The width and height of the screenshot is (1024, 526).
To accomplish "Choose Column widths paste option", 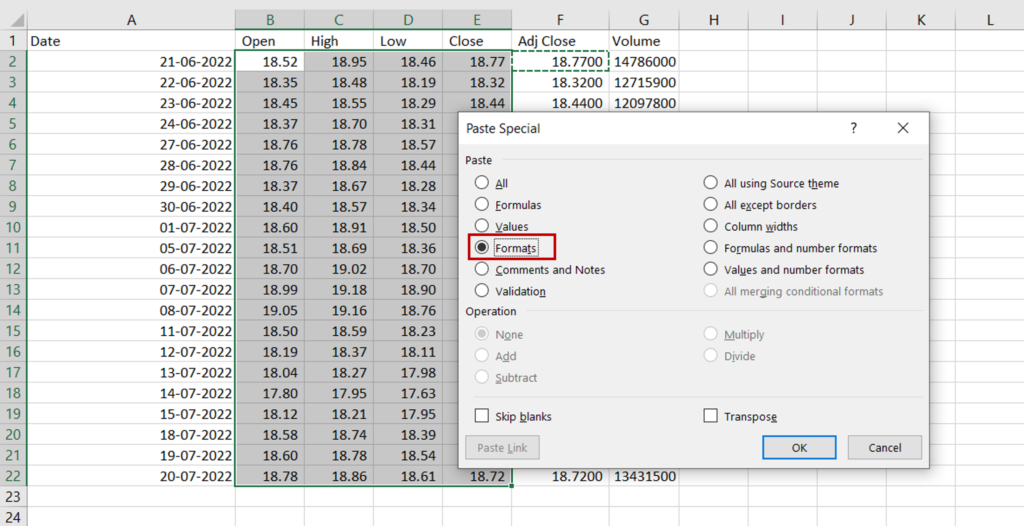I will (711, 226).
